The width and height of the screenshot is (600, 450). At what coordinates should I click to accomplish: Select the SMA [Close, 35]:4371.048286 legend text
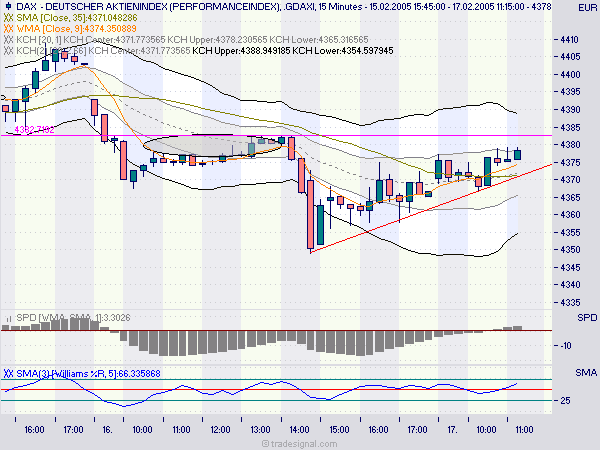pos(77,18)
